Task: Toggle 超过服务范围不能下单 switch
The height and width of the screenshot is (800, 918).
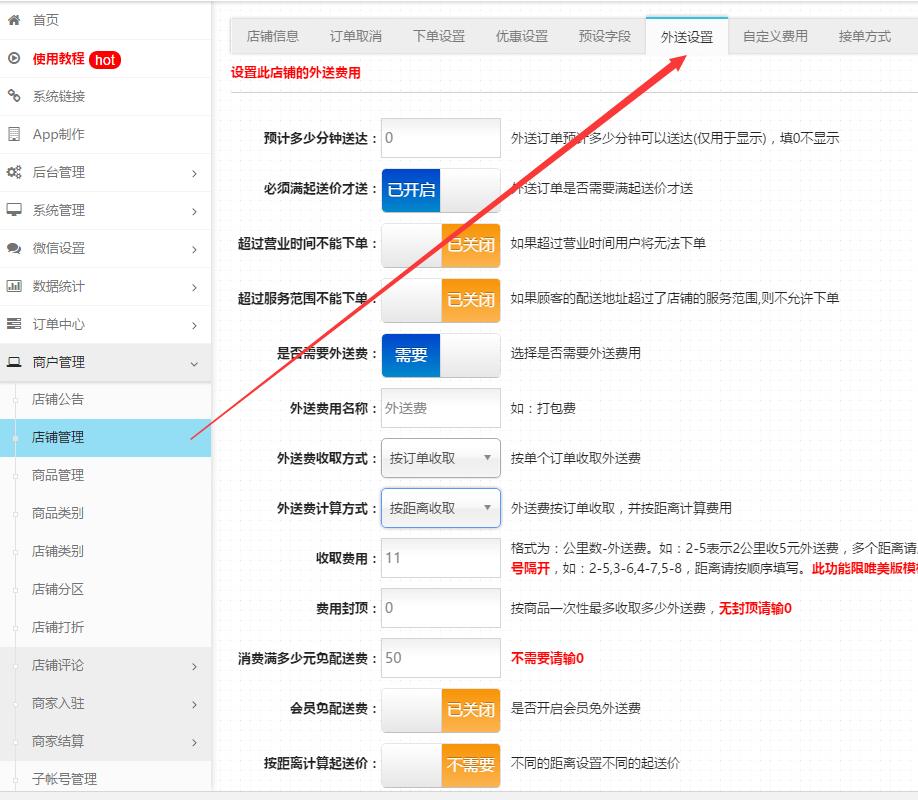Action: (441, 300)
